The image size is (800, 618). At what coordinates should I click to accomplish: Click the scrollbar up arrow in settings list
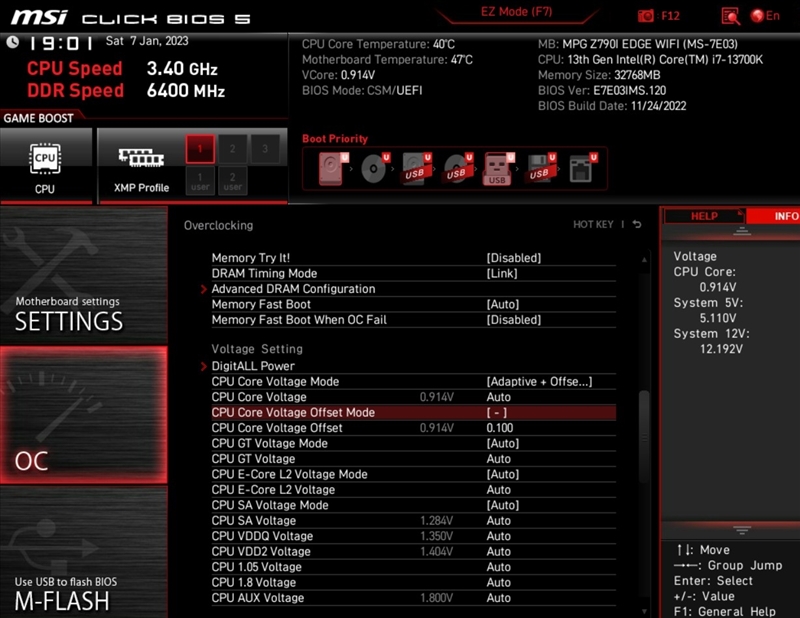point(644,259)
